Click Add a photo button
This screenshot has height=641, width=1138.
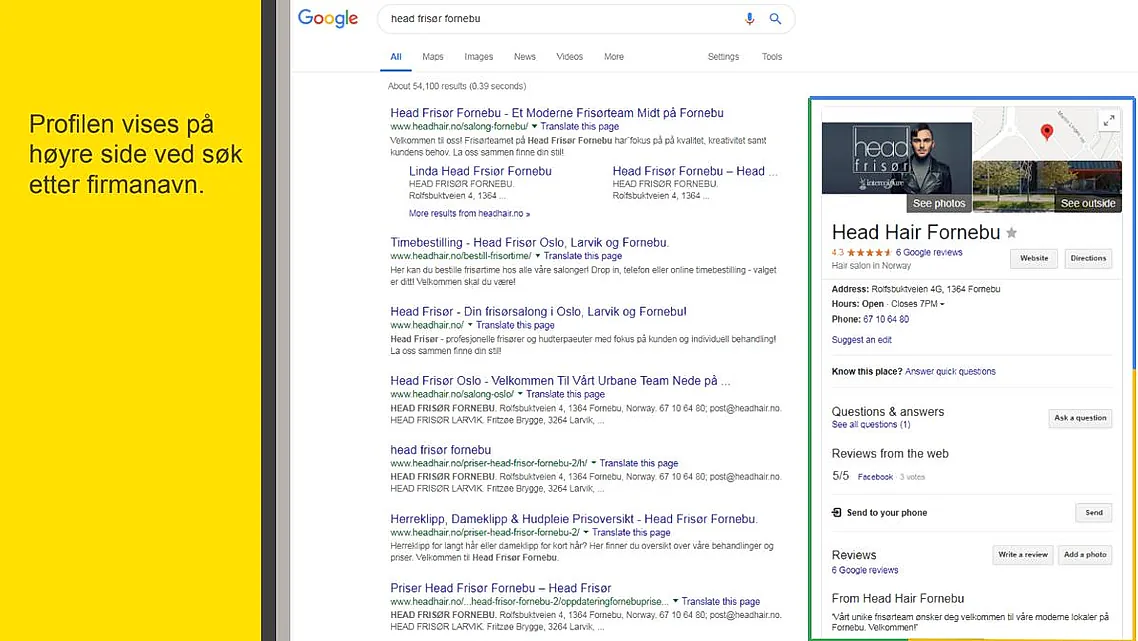tap(1085, 555)
